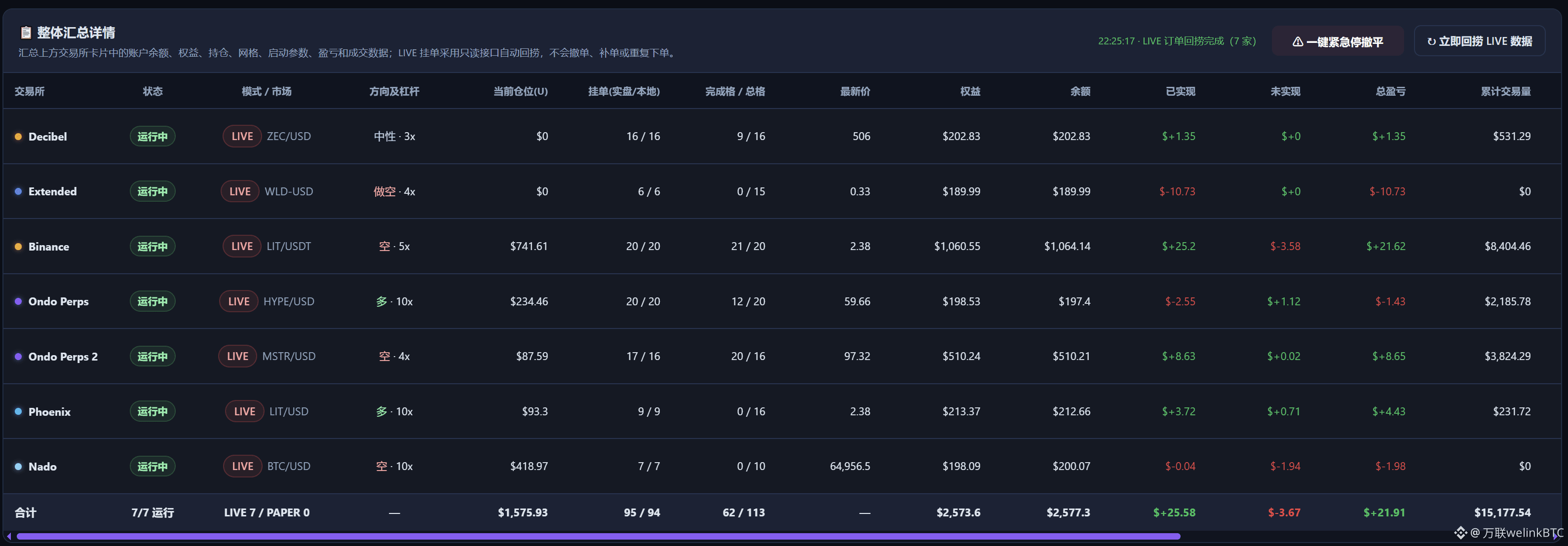
Task: Click the 21 / 20 completed grids cell
Action: 748,246
